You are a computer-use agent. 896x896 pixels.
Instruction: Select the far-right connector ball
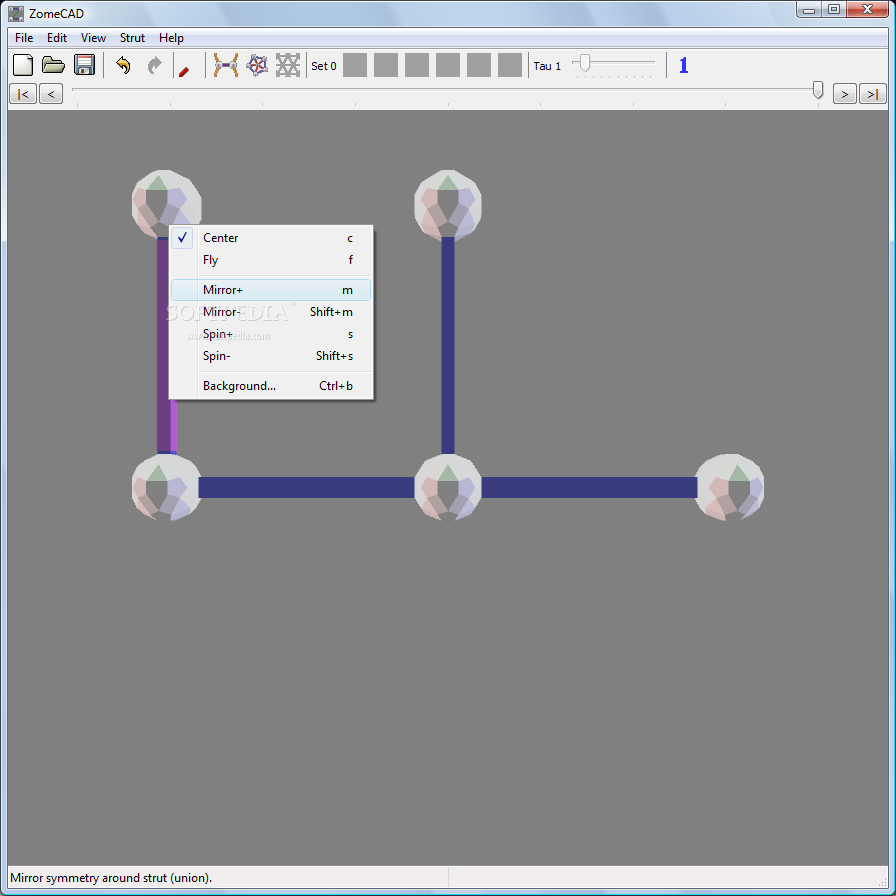(x=730, y=487)
